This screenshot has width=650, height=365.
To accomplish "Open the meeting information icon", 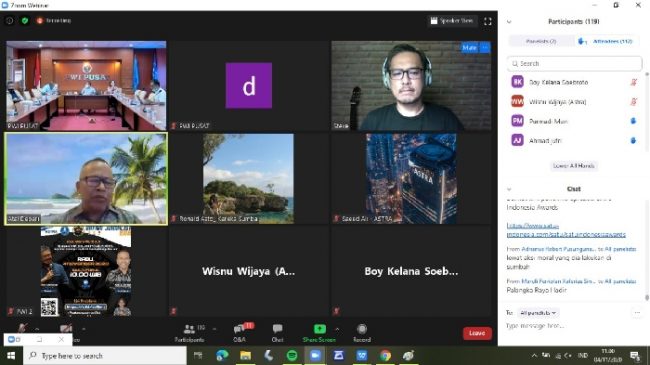I will point(9,20).
